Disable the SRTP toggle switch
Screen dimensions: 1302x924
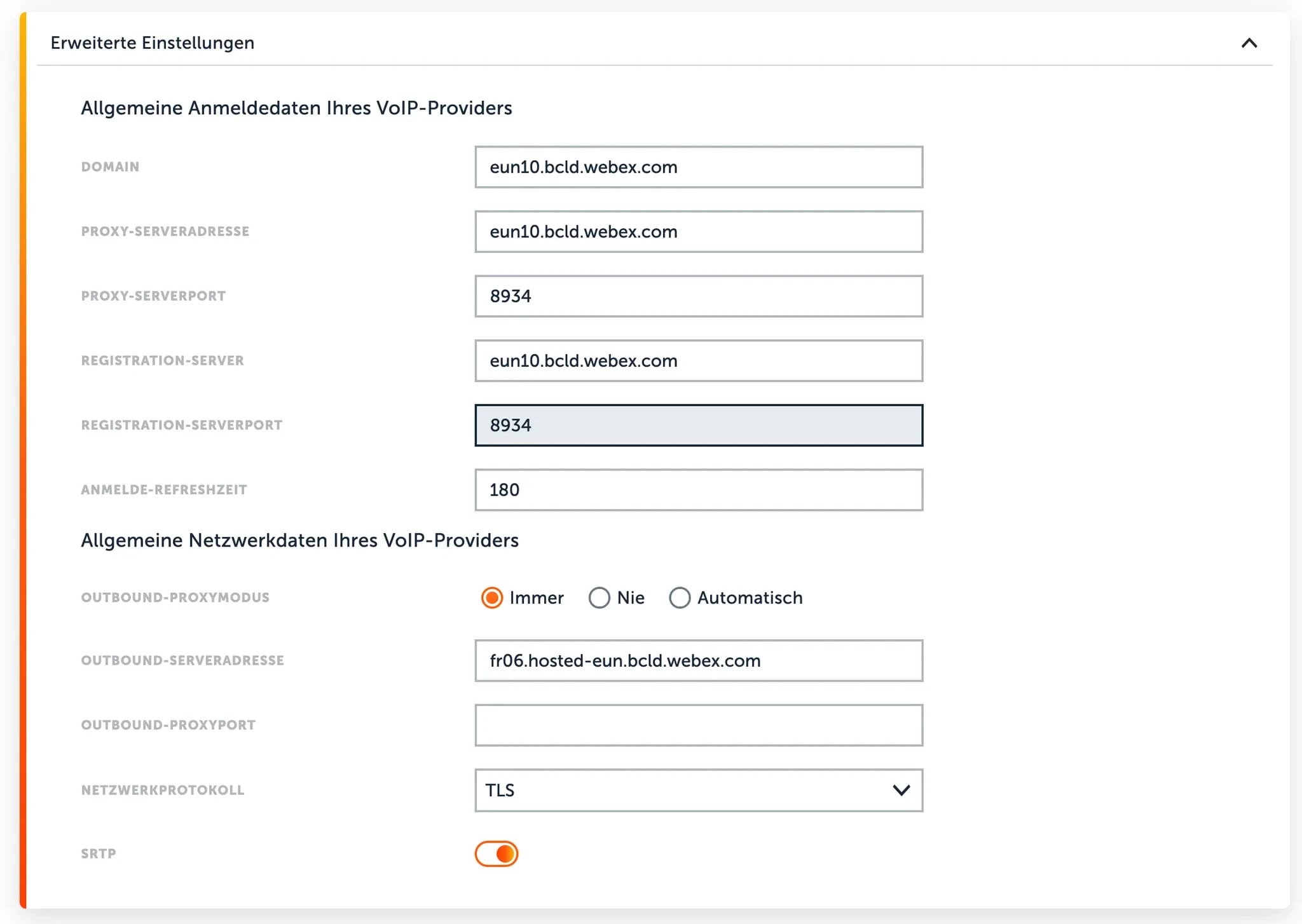[497, 853]
